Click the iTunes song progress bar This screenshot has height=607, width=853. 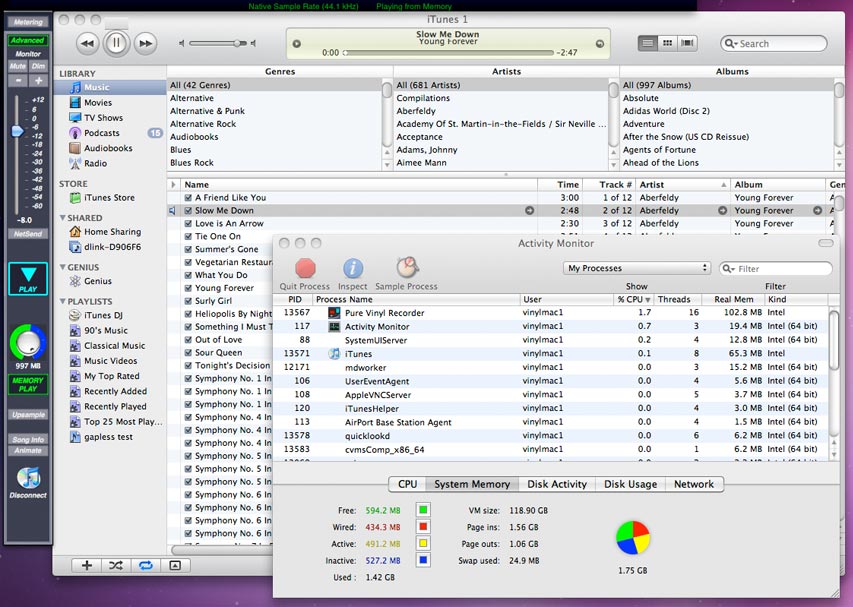coord(448,53)
